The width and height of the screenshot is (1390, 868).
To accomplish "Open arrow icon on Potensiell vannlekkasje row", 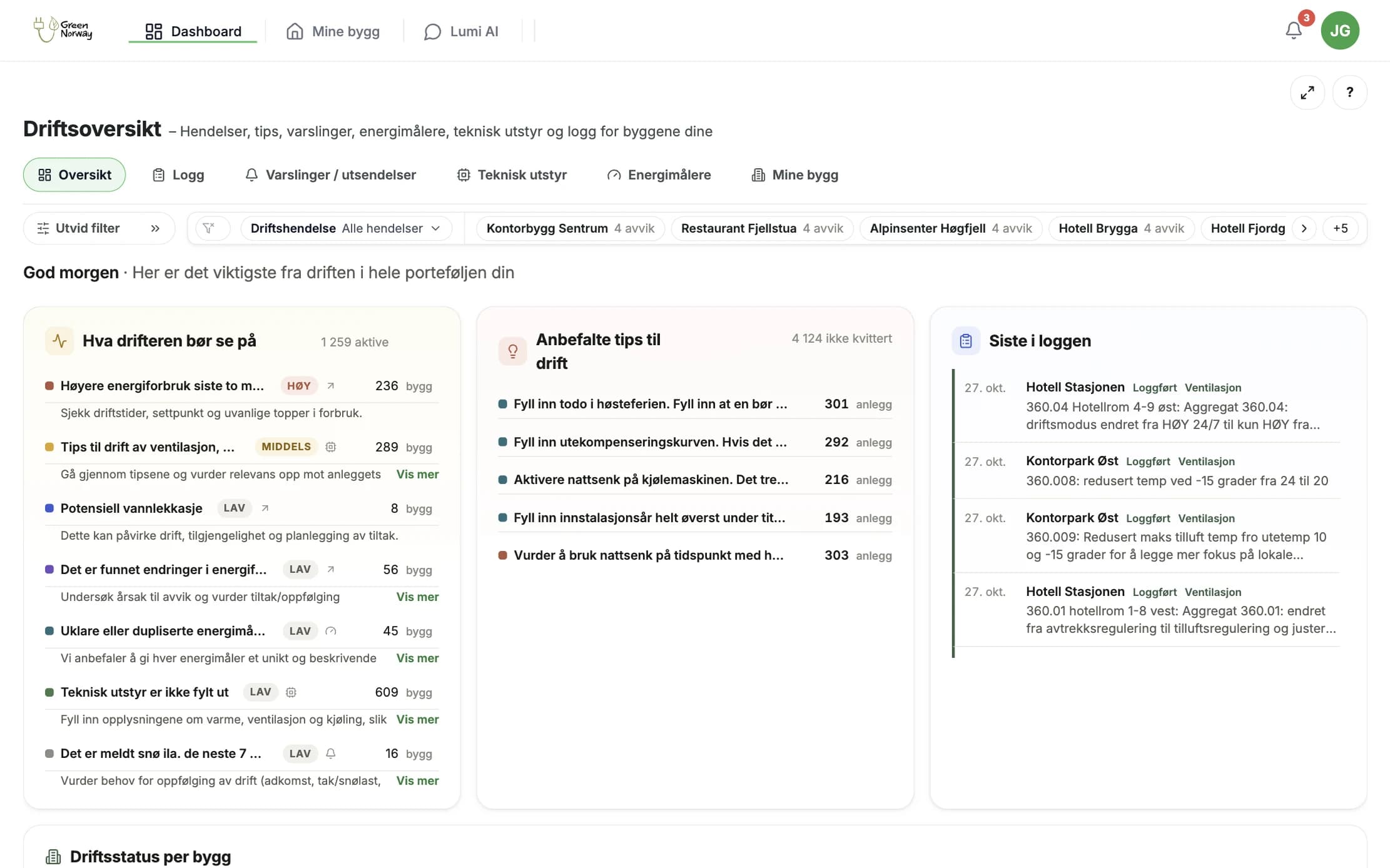I will click(x=265, y=508).
